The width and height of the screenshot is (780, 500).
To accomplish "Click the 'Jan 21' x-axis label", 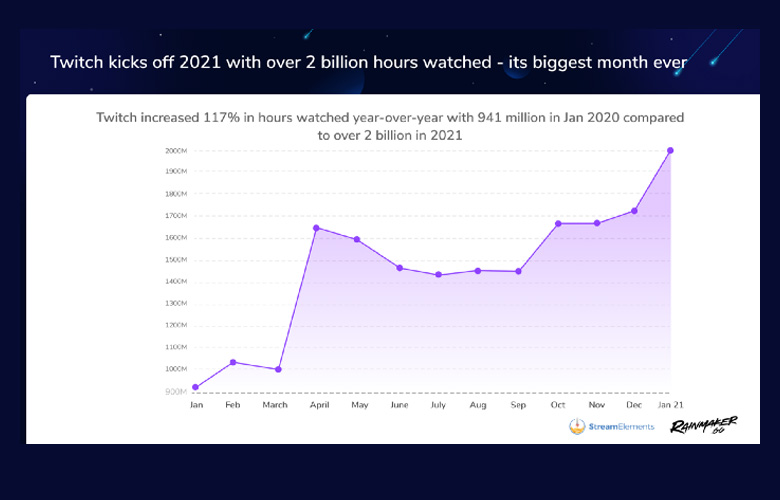I will pyautogui.click(x=671, y=404).
